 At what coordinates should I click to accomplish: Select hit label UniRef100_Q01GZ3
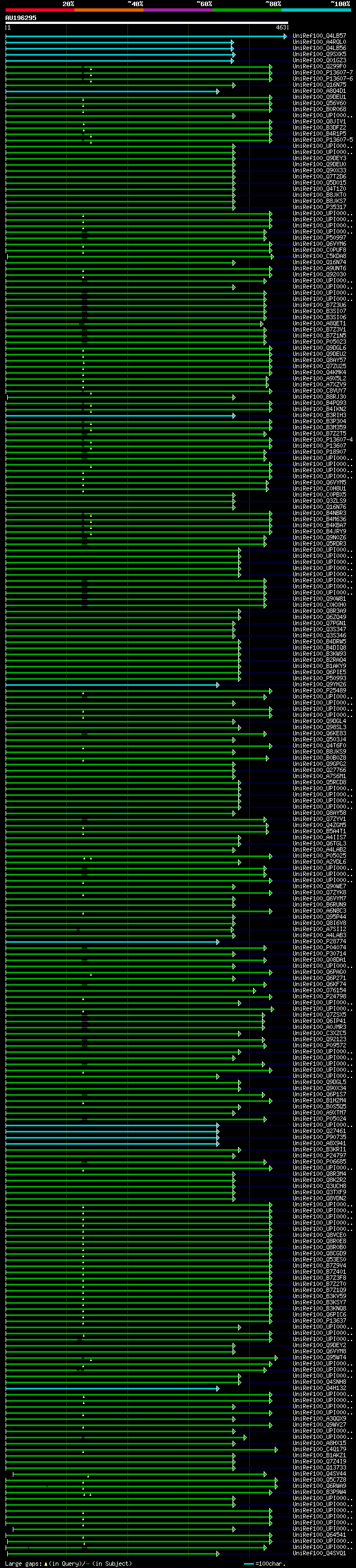coord(319,60)
